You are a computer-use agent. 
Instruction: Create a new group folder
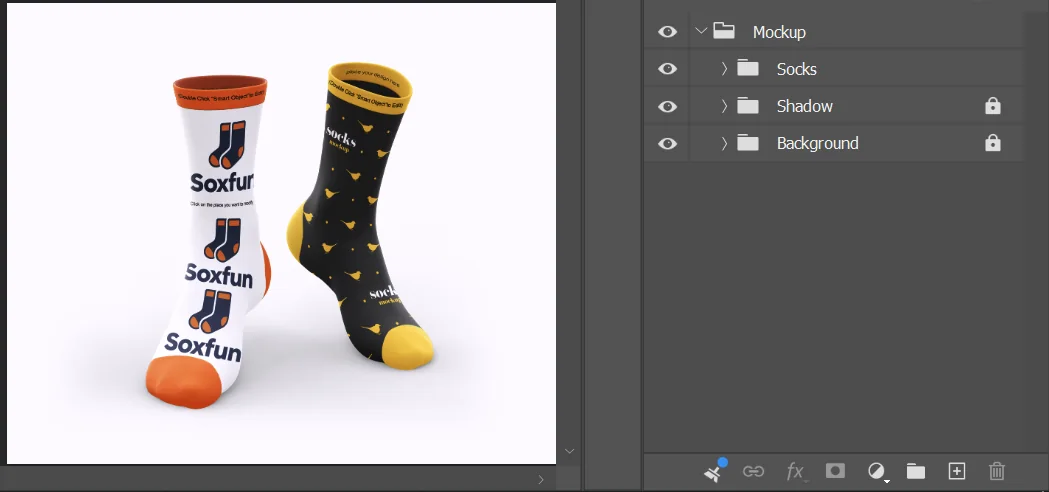(x=916, y=471)
